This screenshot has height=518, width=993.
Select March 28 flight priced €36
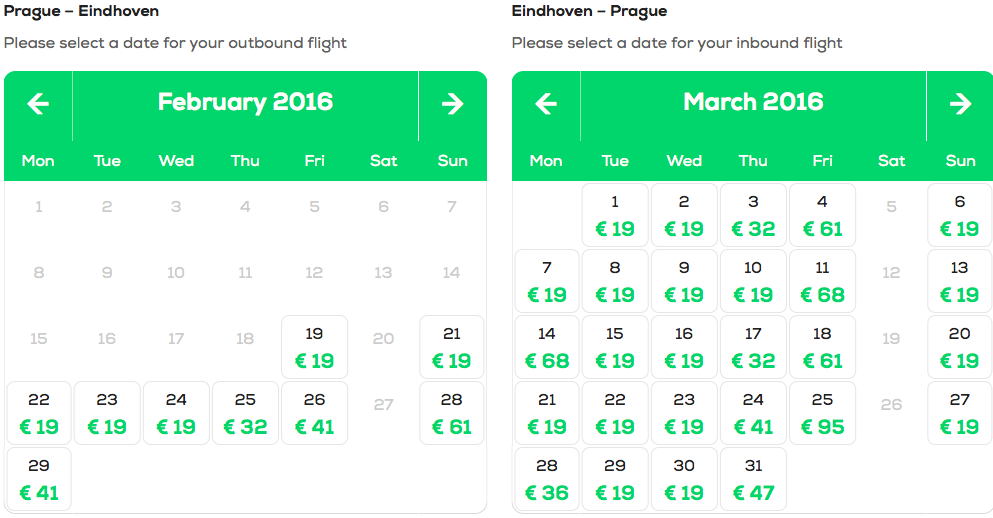547,479
